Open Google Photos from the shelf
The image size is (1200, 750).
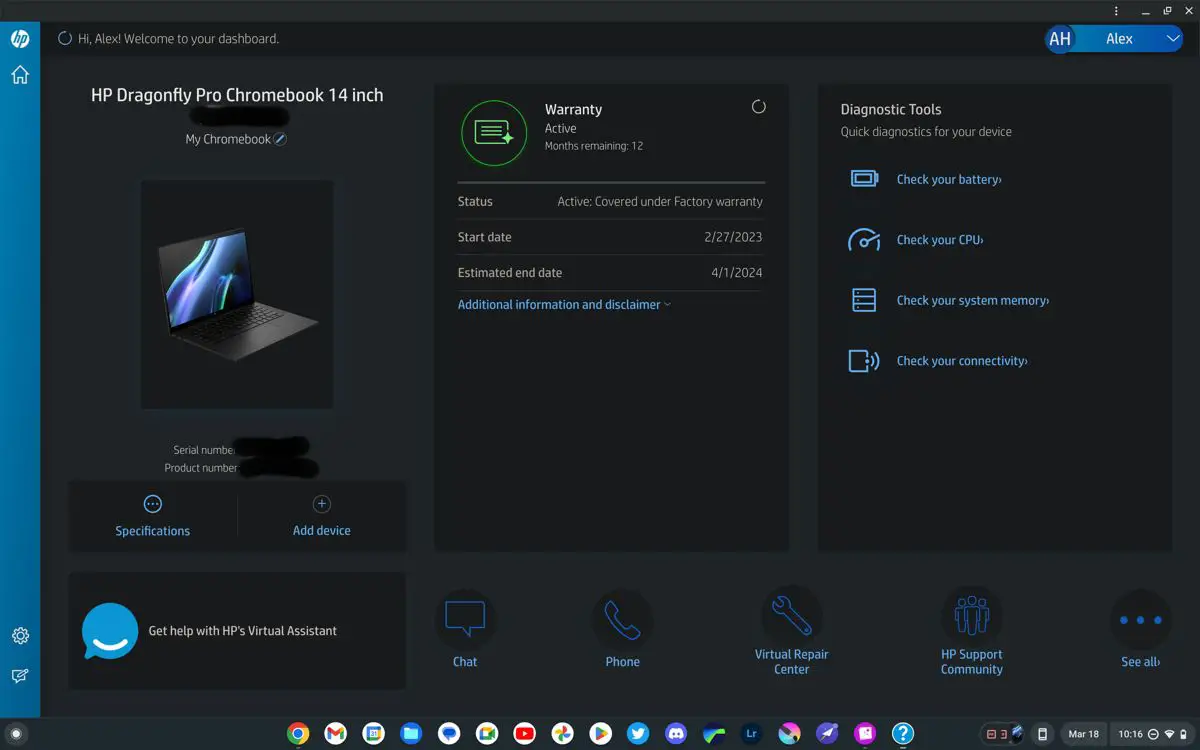click(562, 734)
